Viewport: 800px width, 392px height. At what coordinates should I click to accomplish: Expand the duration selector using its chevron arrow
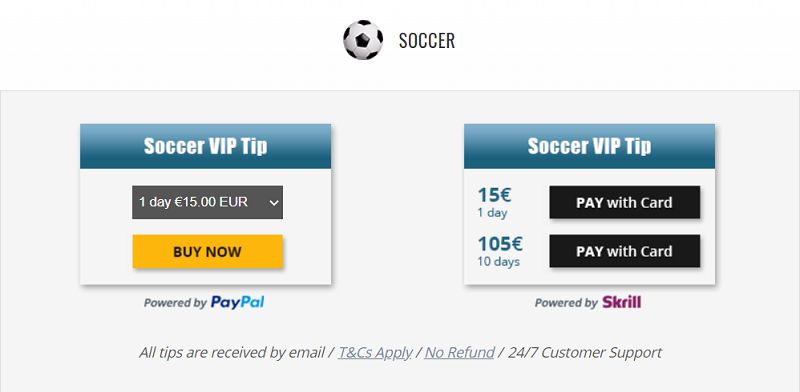coord(274,203)
